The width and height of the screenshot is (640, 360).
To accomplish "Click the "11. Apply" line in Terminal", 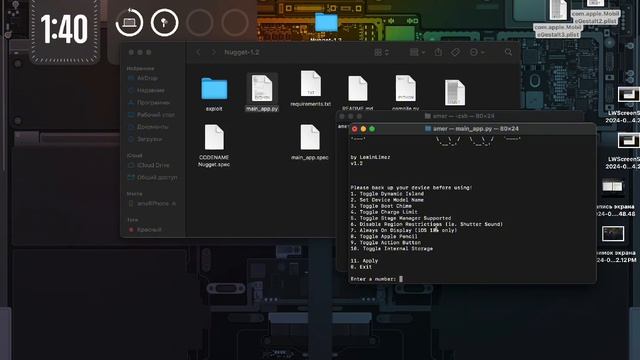I will [364, 261].
